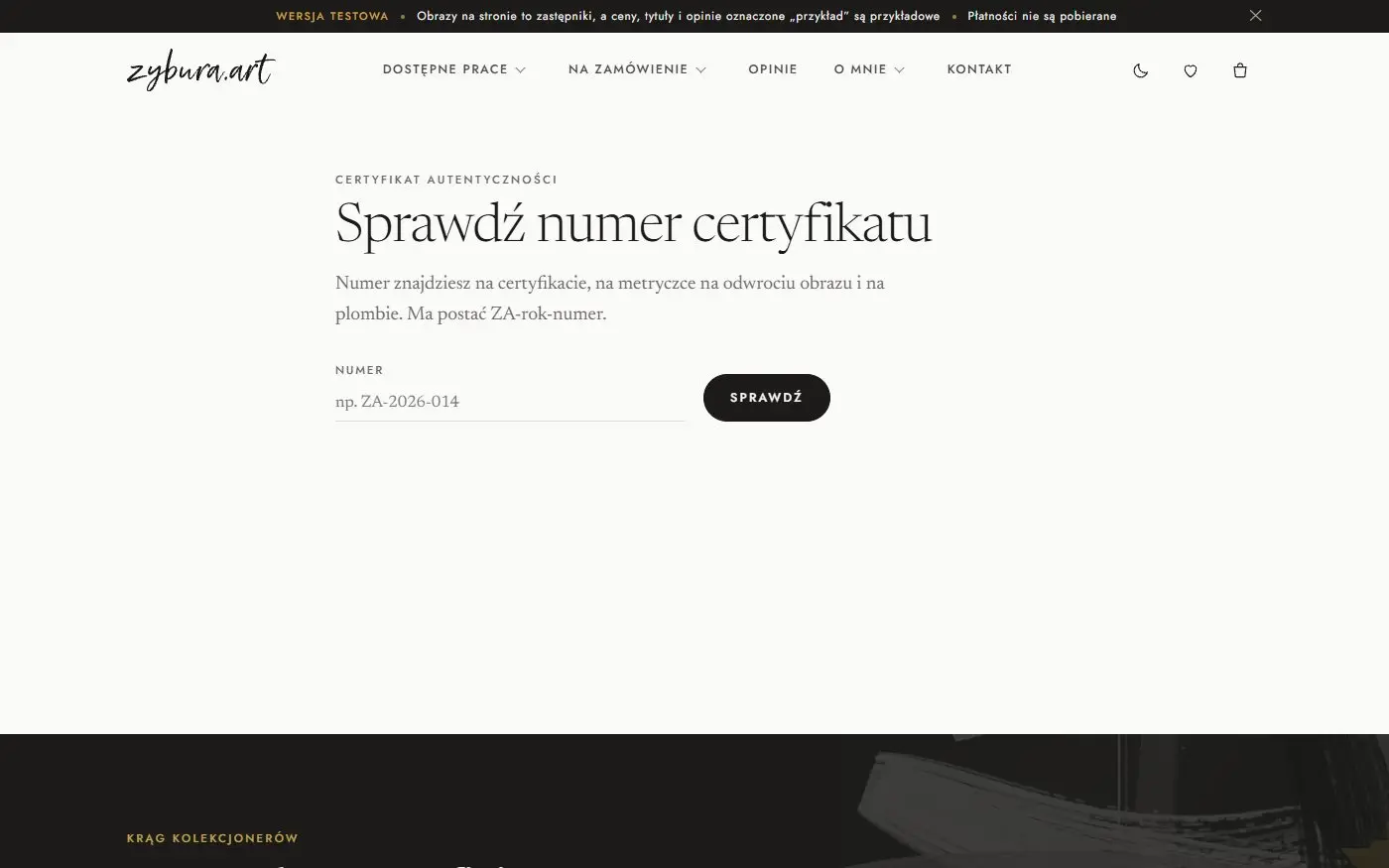This screenshot has width=1389, height=868.
Task: Dismiss the test version banner
Action: (1255, 16)
